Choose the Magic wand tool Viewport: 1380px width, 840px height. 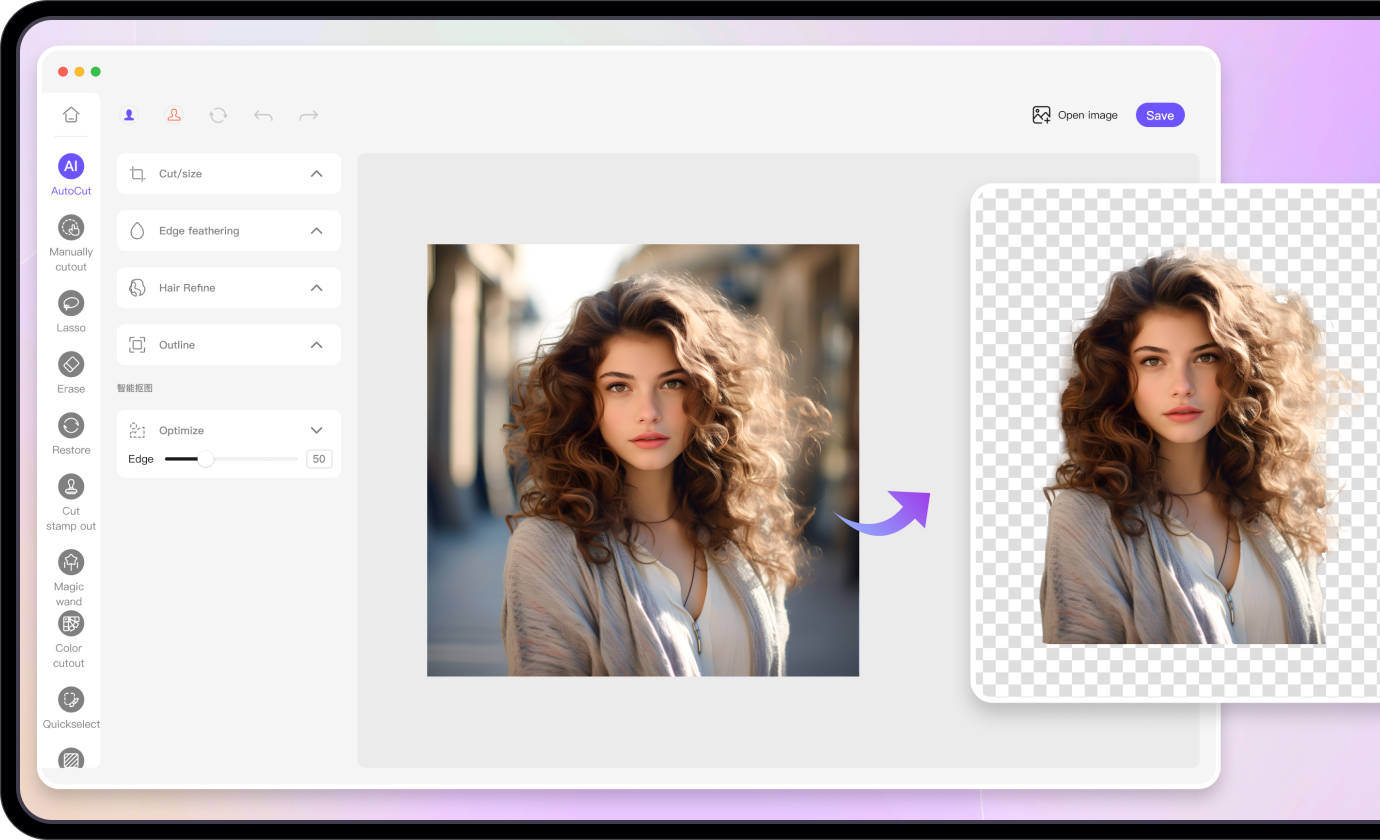tap(71, 562)
